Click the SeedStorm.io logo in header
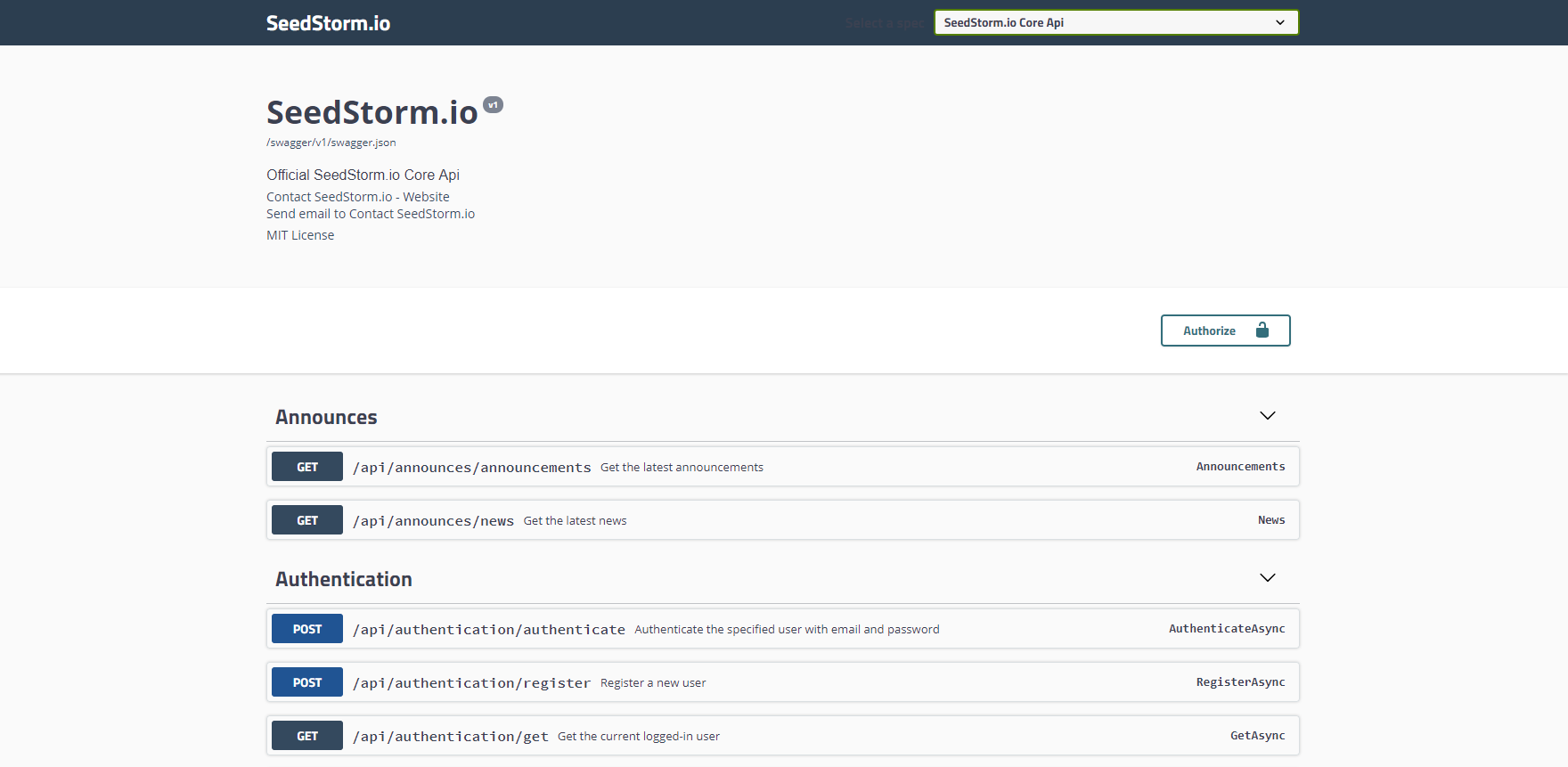Viewport: 1568px width, 767px height. [x=328, y=23]
